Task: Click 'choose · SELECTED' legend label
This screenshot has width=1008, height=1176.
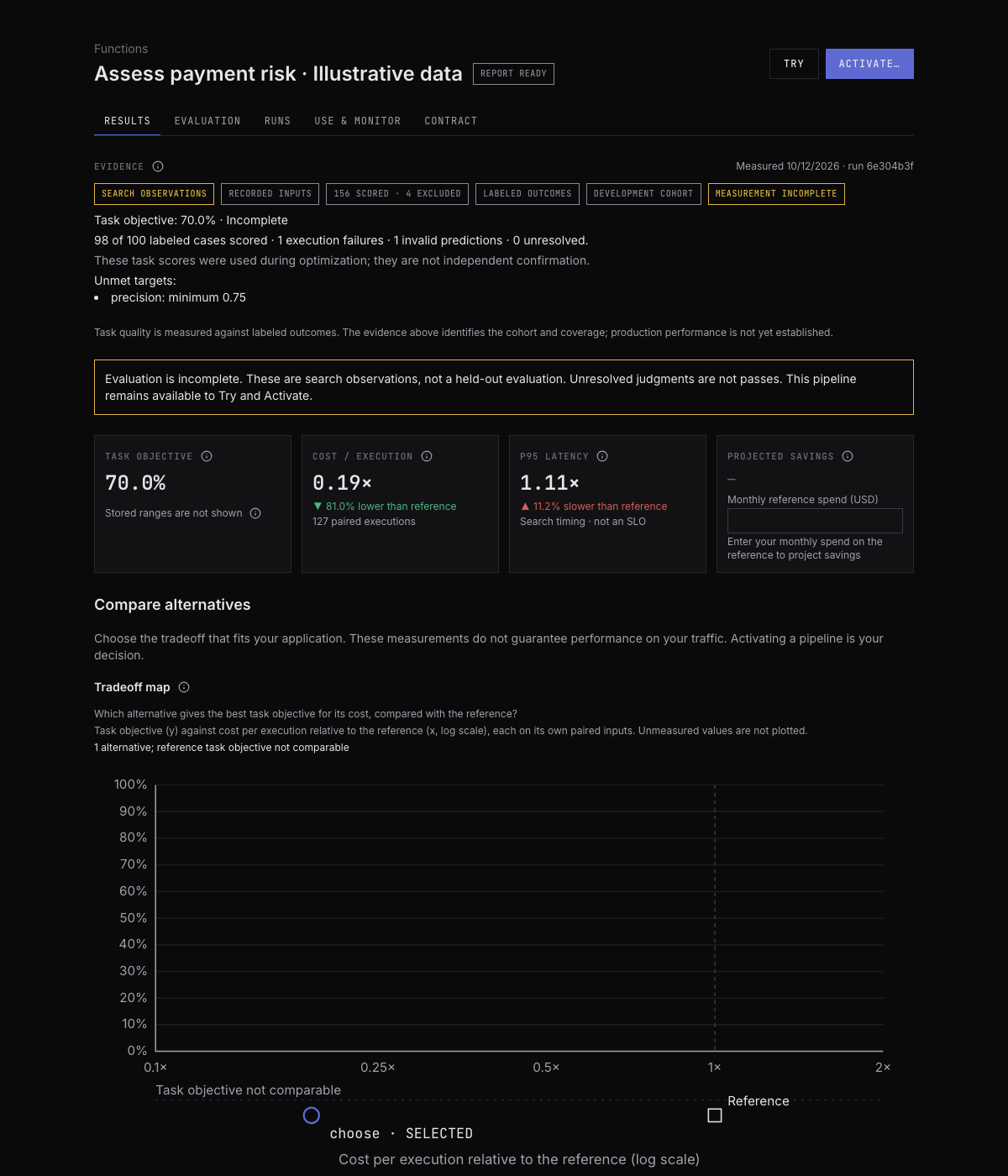Action: click(x=402, y=1134)
